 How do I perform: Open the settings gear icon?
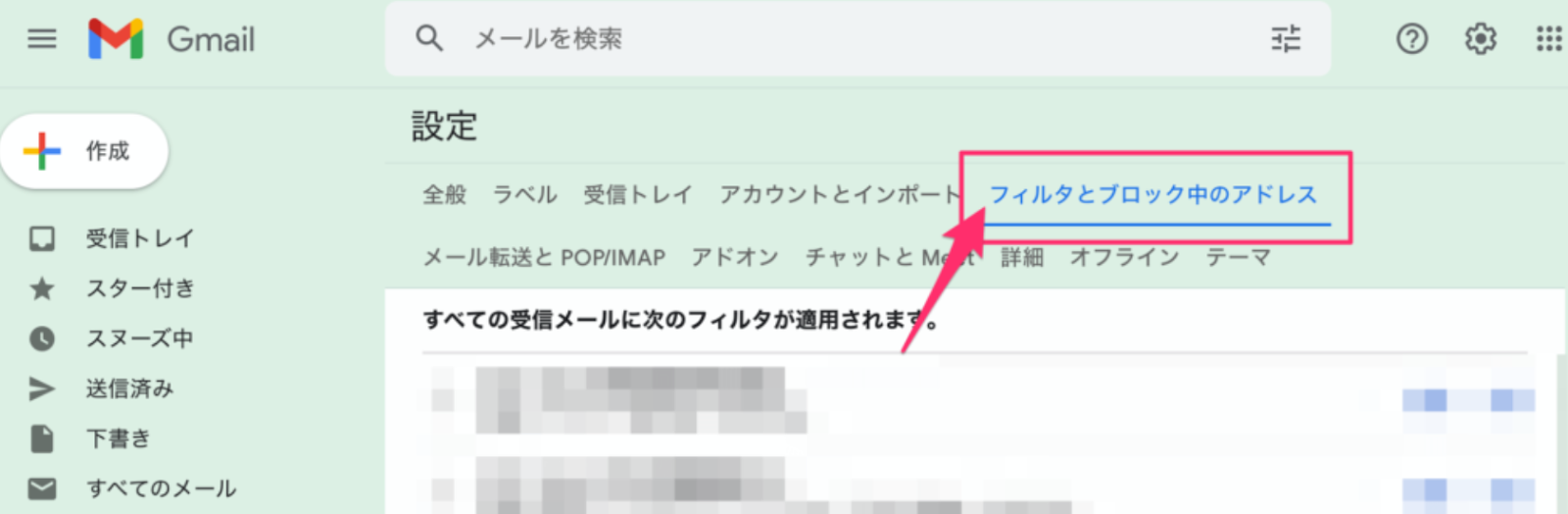[1480, 39]
